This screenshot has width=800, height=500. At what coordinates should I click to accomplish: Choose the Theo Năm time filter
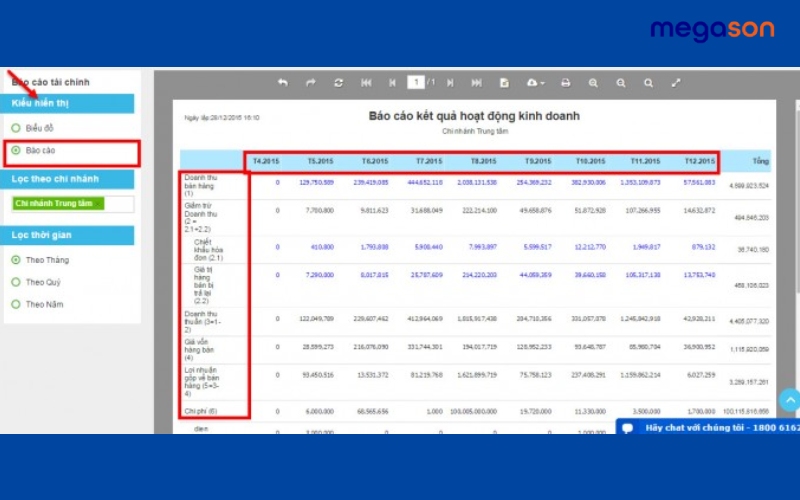pyautogui.click(x=16, y=304)
